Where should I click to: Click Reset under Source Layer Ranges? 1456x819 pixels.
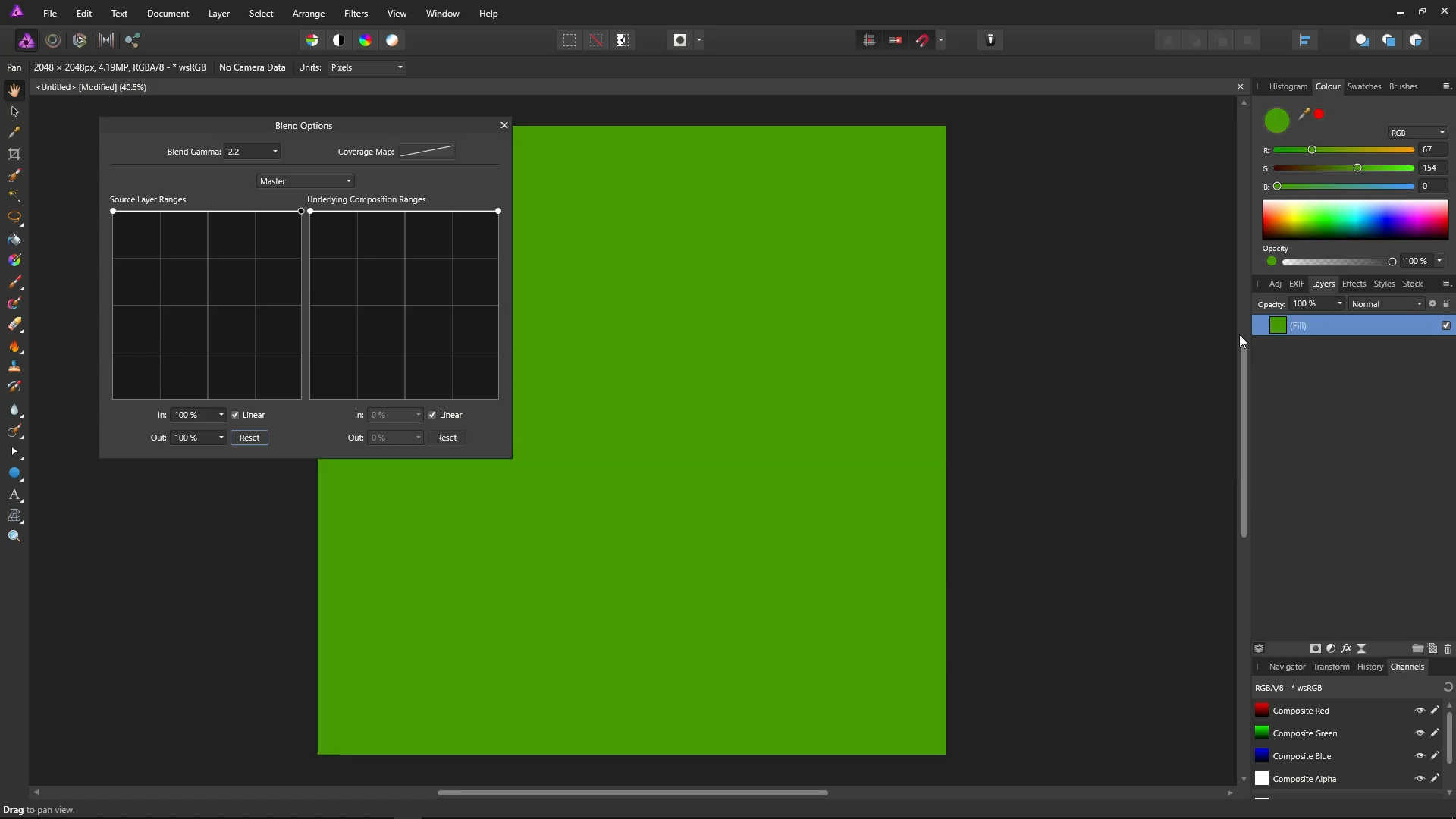point(249,438)
